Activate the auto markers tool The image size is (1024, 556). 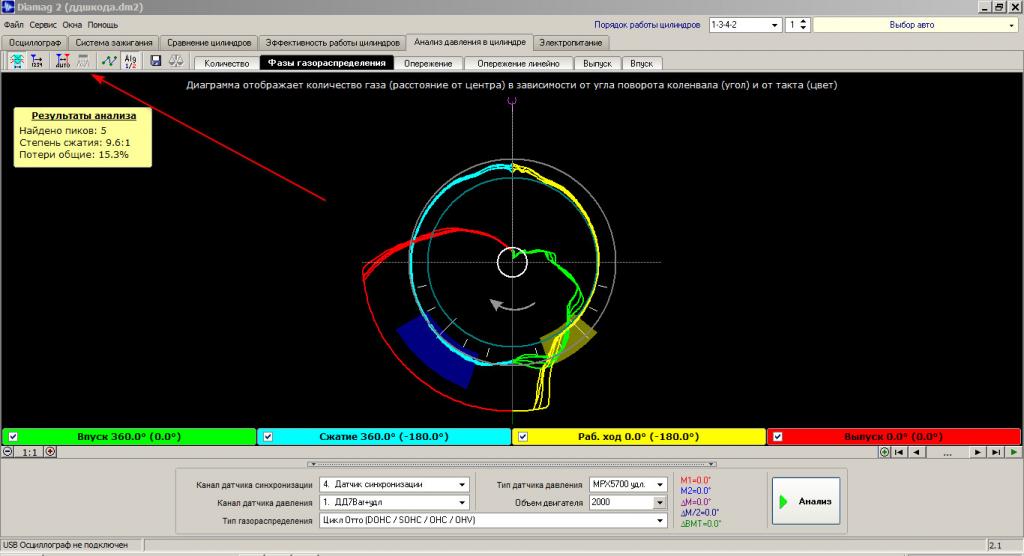click(63, 61)
